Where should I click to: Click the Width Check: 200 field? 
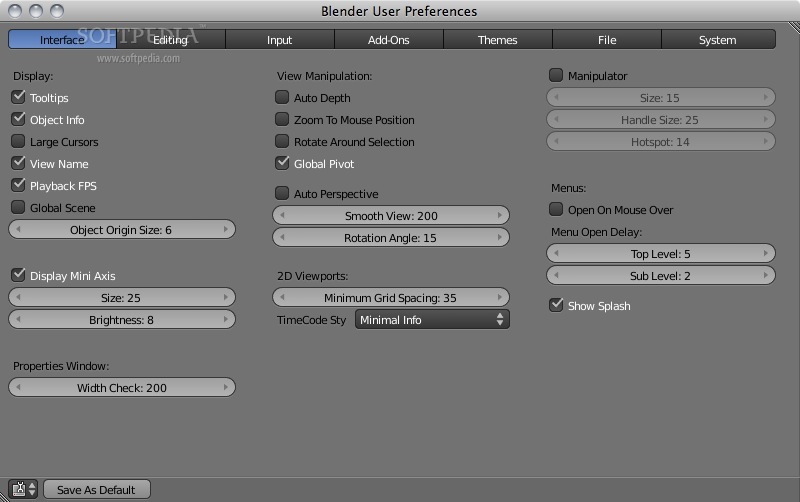(x=122, y=387)
